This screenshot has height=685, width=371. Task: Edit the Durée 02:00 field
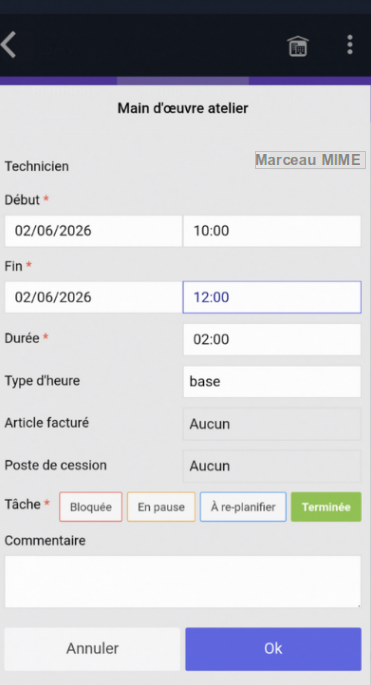[x=272, y=339]
